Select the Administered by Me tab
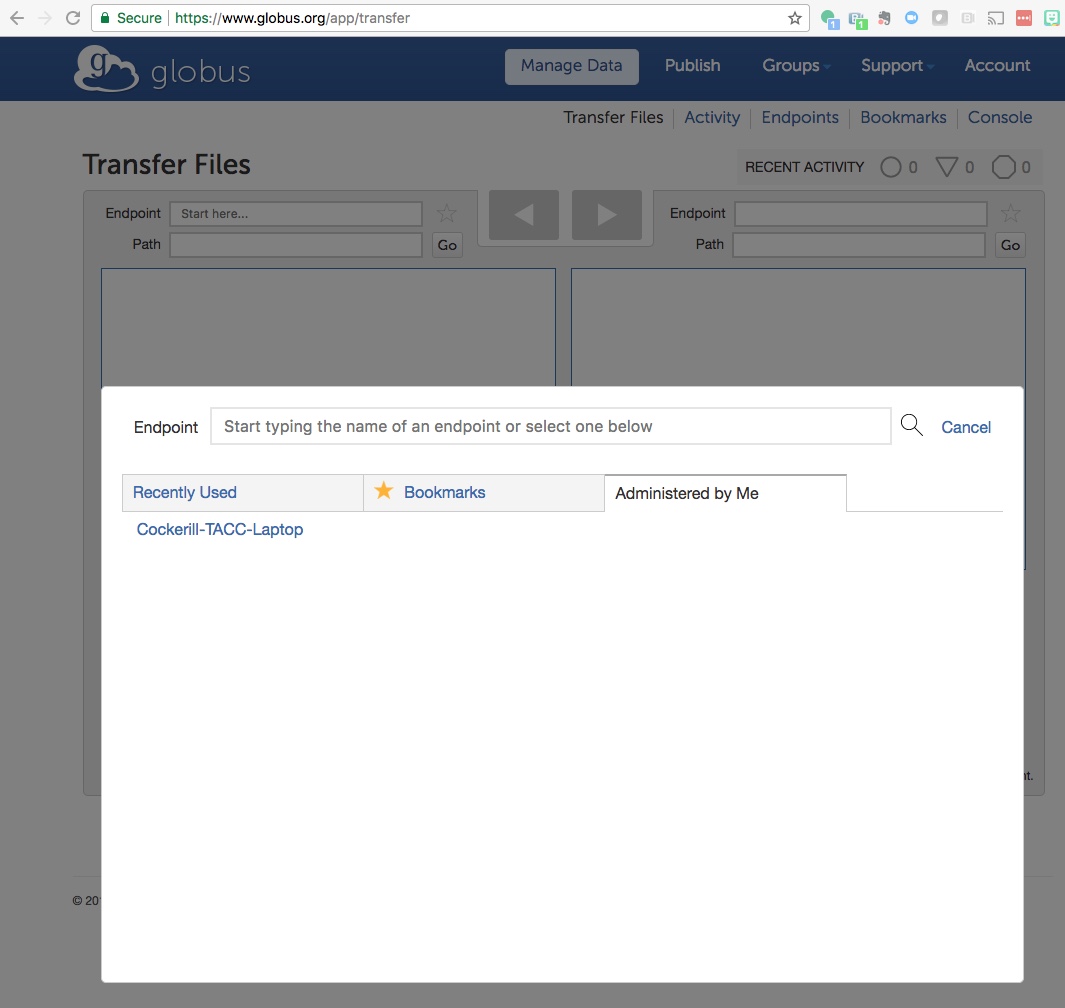 (725, 493)
